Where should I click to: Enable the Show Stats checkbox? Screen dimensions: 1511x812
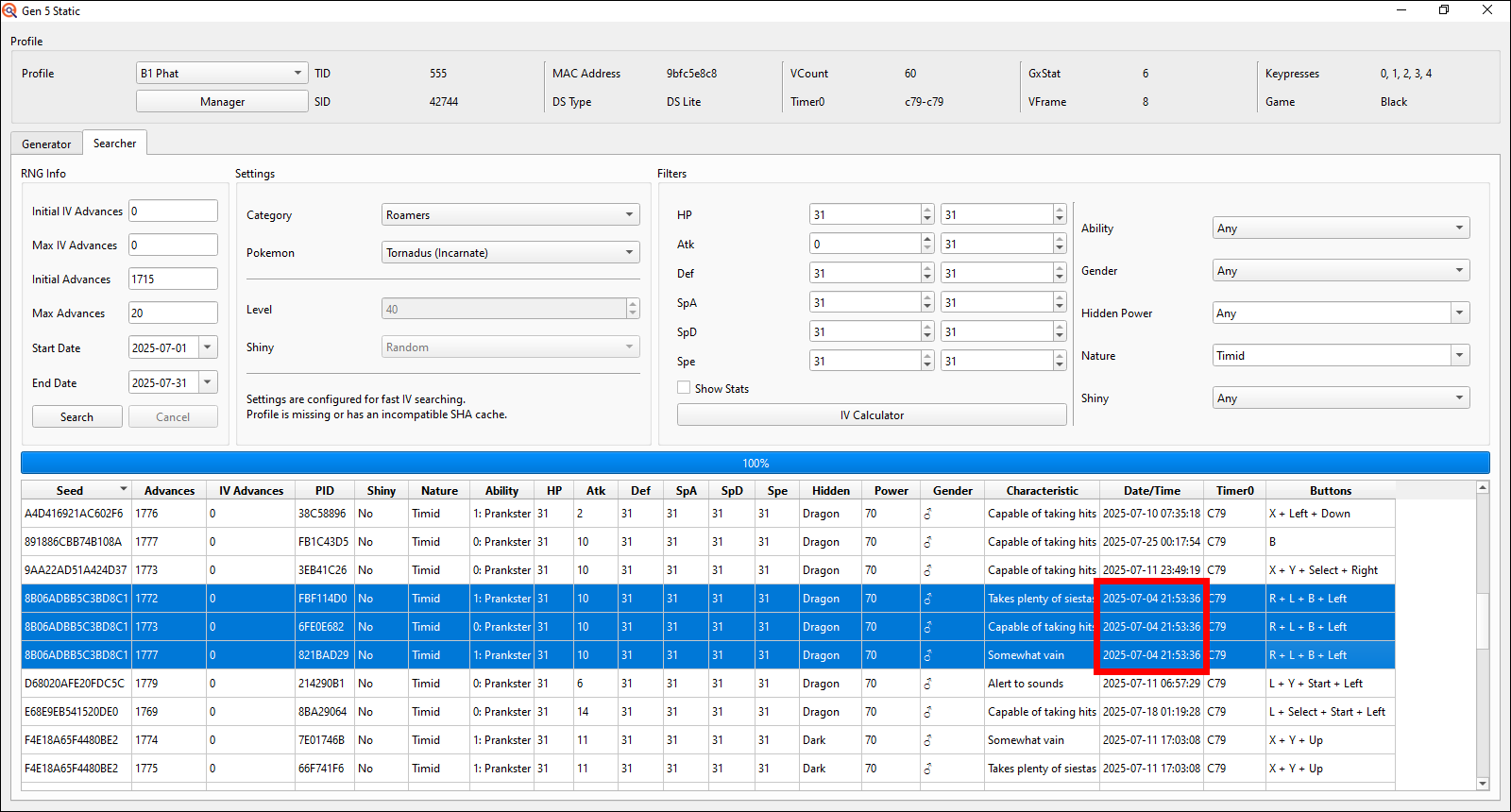pyautogui.click(x=684, y=388)
